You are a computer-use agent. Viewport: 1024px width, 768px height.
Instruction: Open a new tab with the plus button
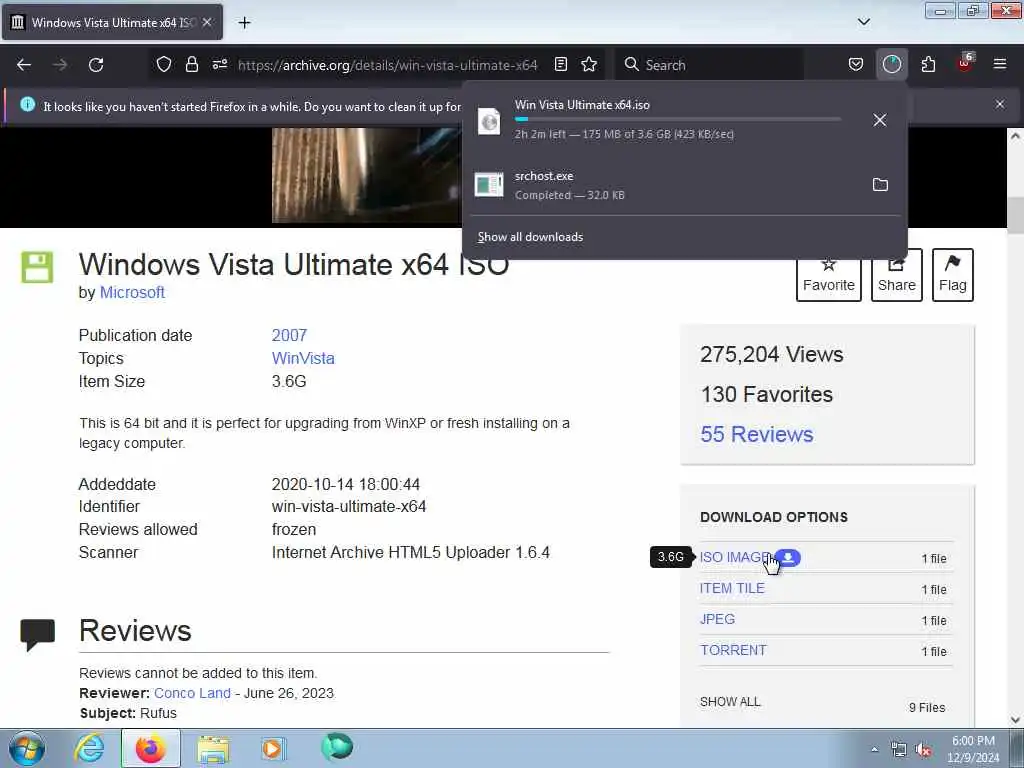click(x=244, y=22)
